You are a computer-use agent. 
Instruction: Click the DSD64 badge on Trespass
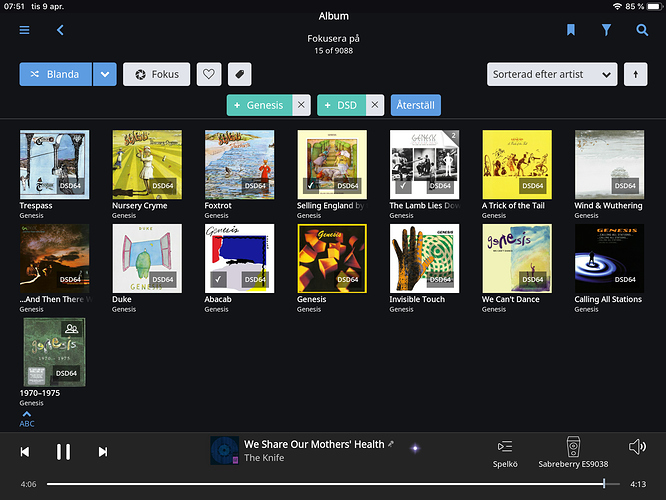(x=70, y=186)
